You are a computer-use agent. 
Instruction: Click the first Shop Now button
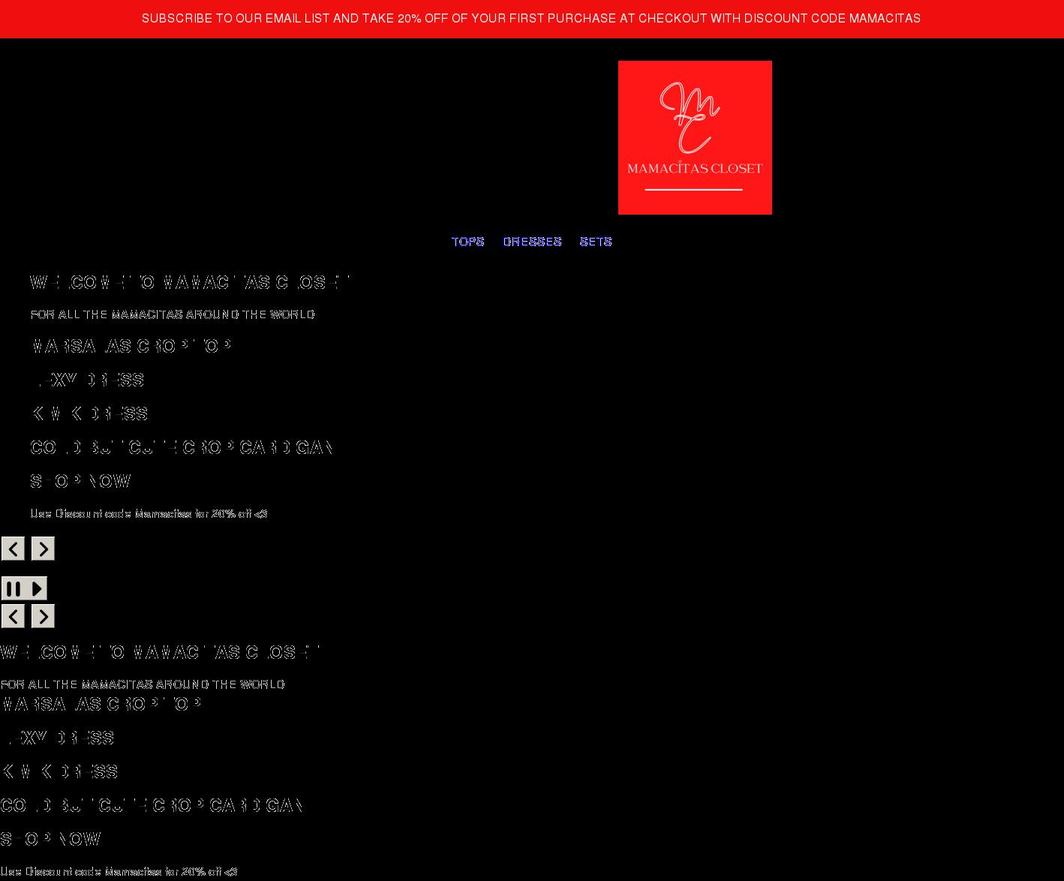[x=81, y=481]
